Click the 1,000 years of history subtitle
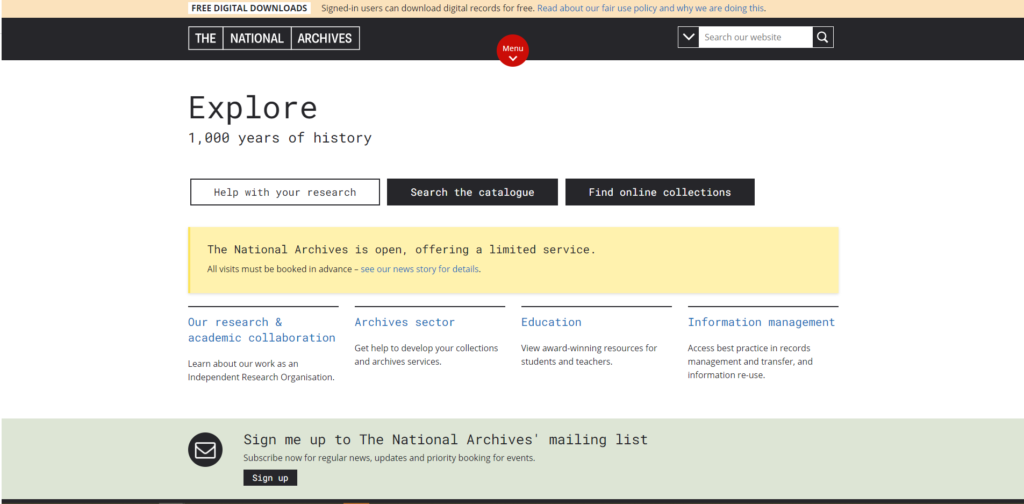 point(280,138)
